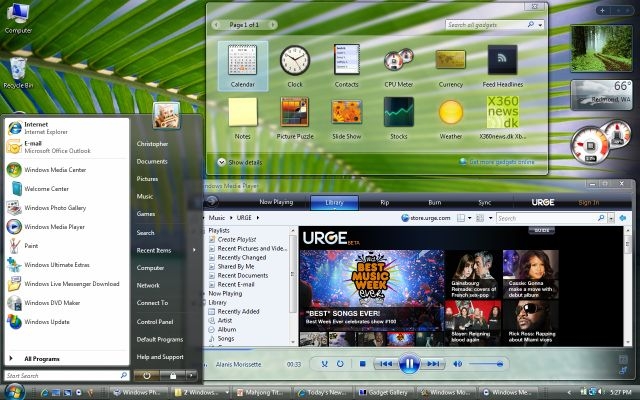The width and height of the screenshot is (640, 400).
Task: Open Control Panel from Start menu
Action: coord(155,322)
